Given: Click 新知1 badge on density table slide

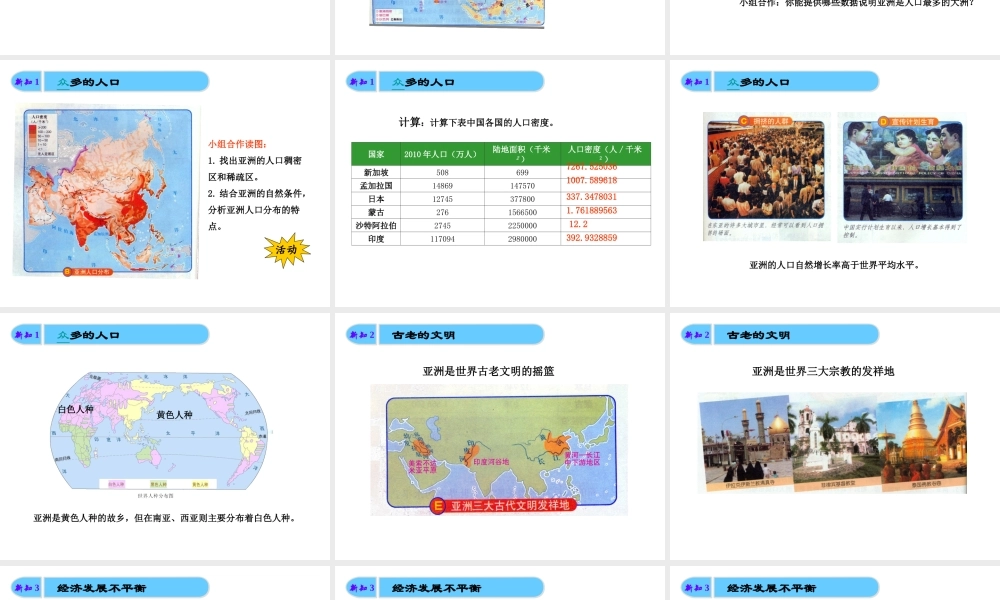Looking at the screenshot, I should [x=362, y=82].
